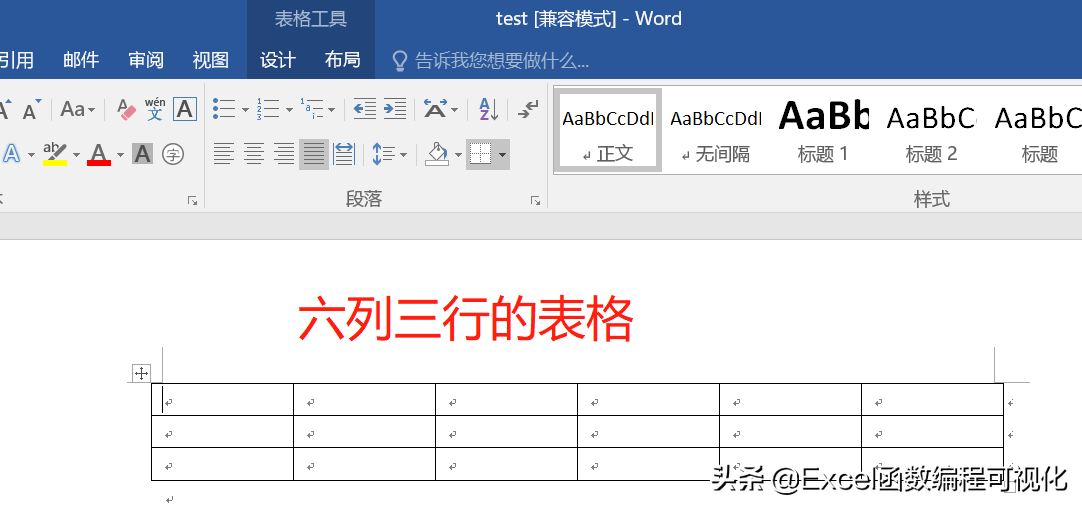
Task: Click Decrease Indent icon
Action: 364,109
